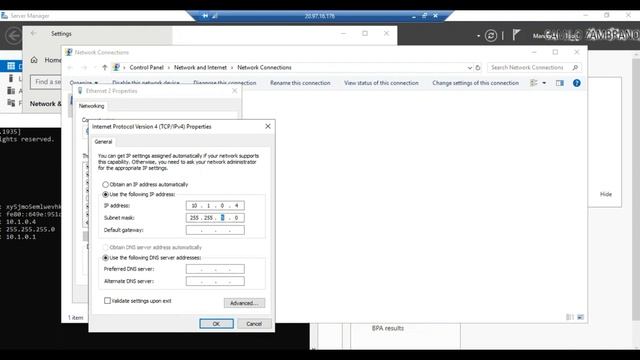This screenshot has width=640, height=360.
Task: Select Dashboard icon in Server Manager sidebar
Action: click(11, 66)
